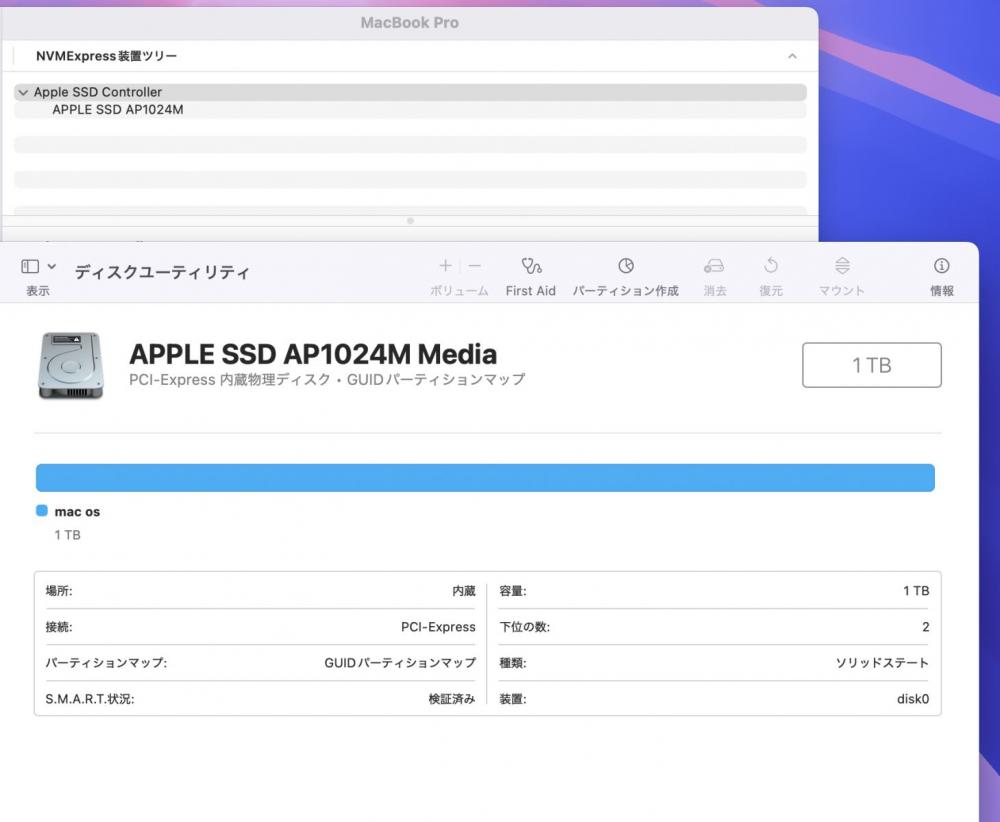Click the S.M.A.R.T.状況 label

[90, 699]
